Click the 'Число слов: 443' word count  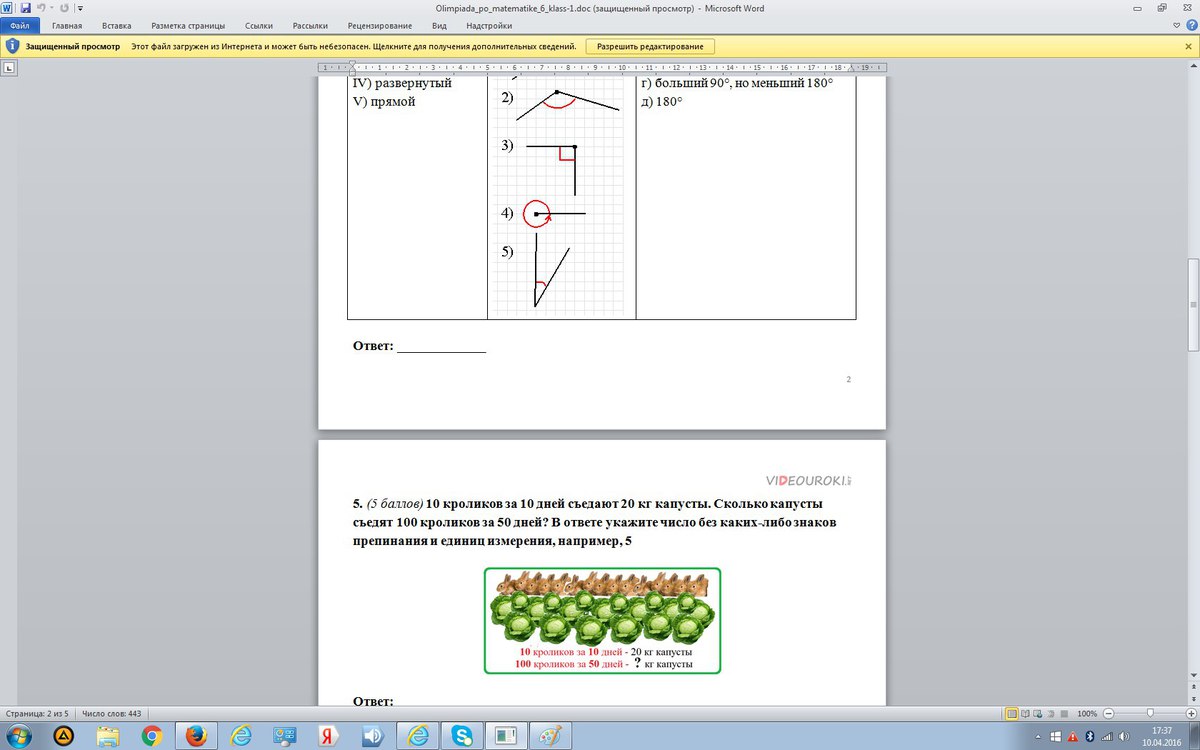(111, 714)
